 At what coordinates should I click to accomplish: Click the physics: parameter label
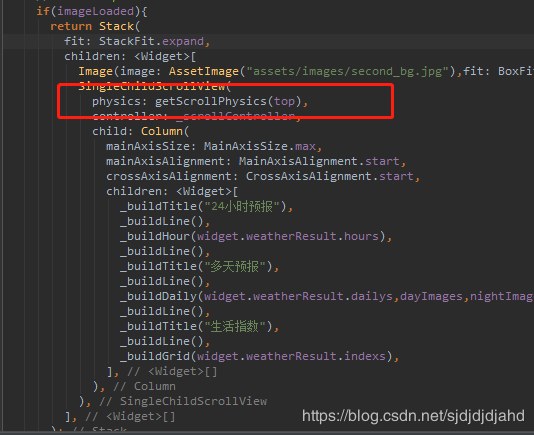120,102
